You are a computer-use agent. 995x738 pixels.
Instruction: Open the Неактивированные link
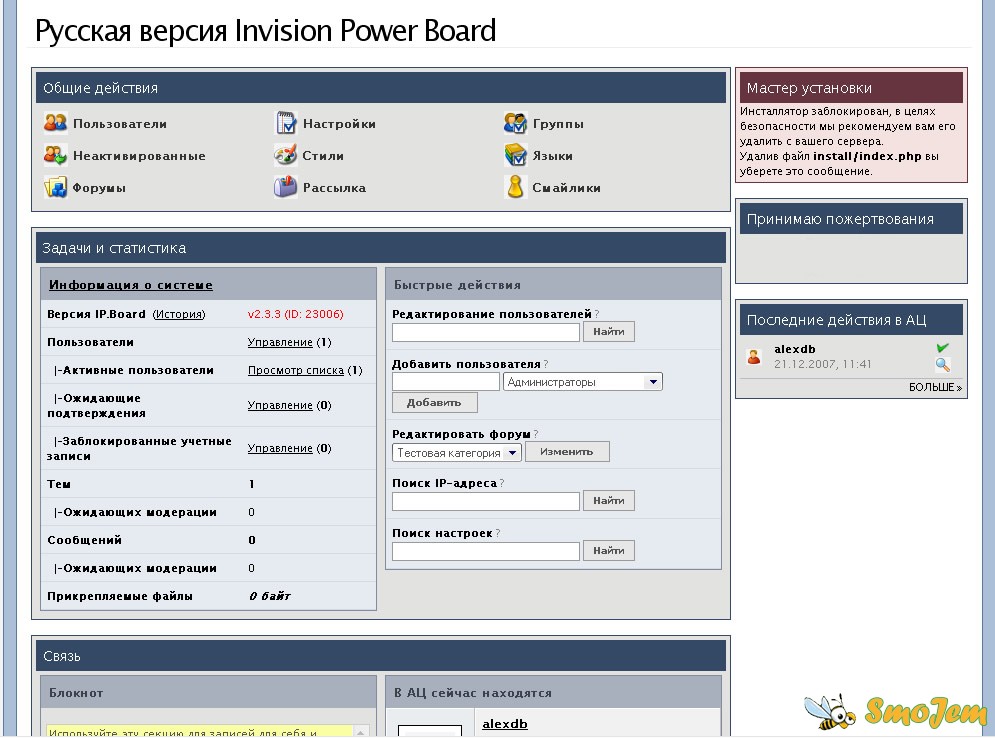tap(139, 155)
